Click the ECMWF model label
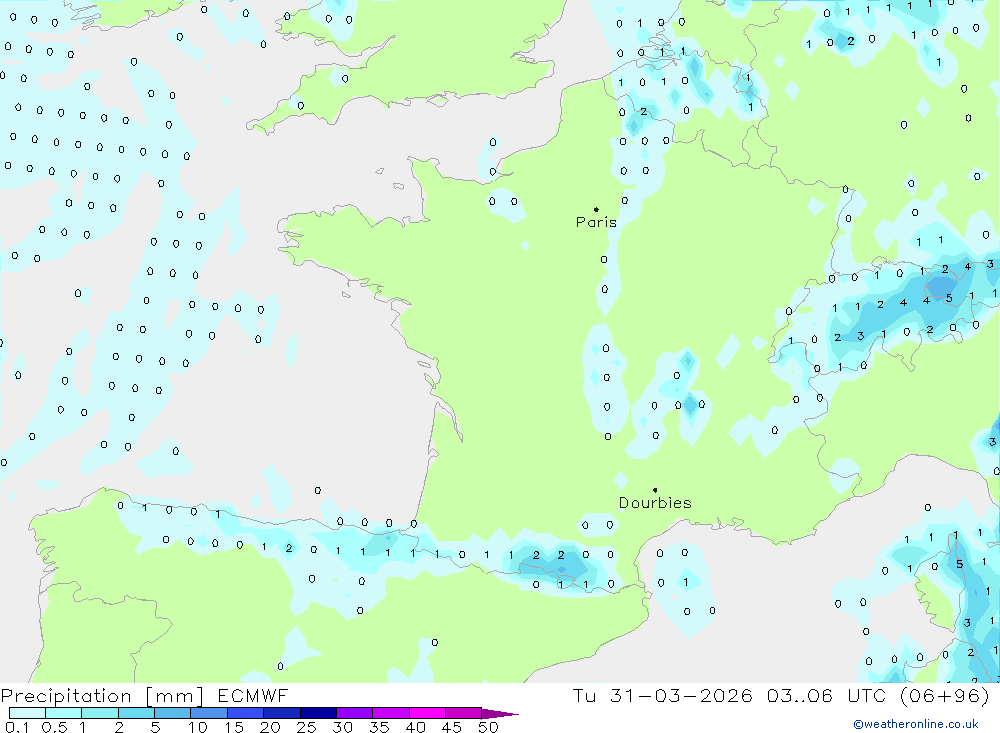1000x733 pixels. point(253,695)
